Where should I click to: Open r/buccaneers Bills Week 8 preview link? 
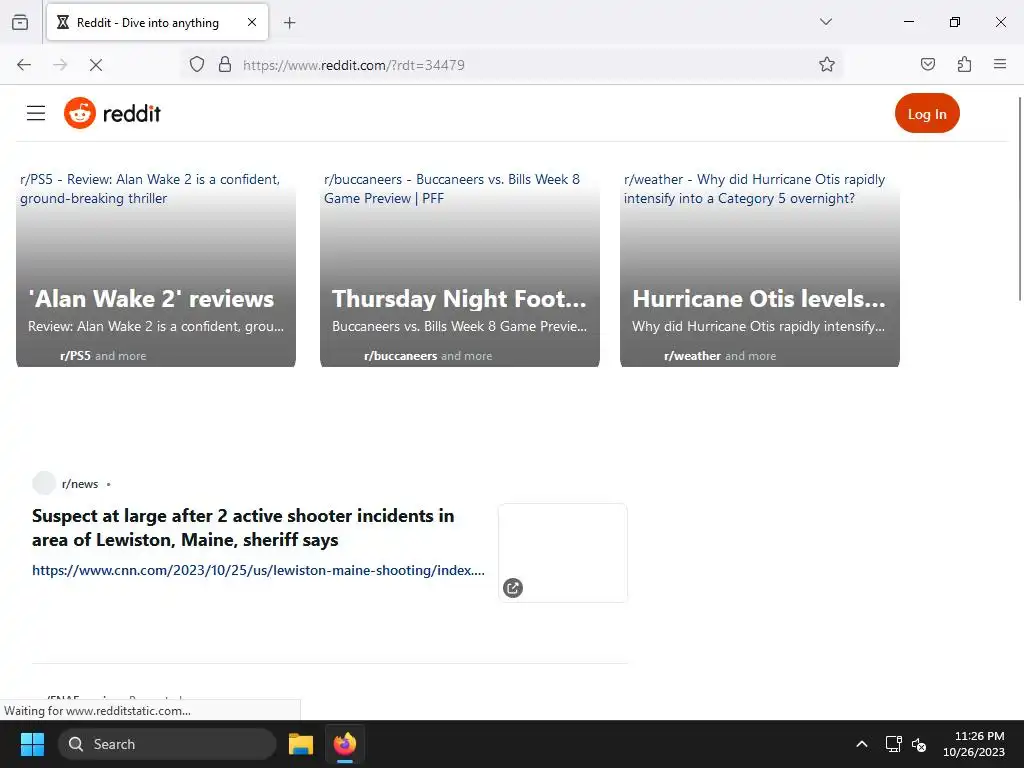[x=452, y=189]
